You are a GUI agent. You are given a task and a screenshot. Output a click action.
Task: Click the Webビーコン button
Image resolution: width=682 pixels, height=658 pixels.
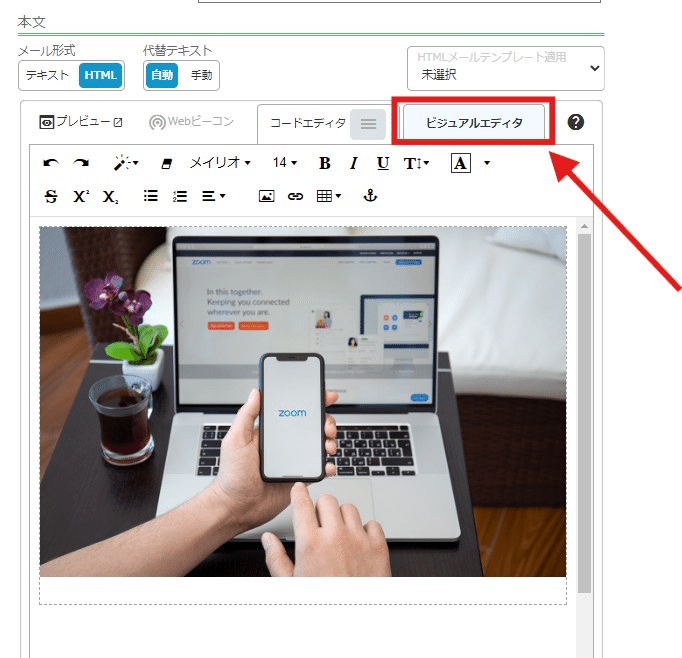coord(191,122)
